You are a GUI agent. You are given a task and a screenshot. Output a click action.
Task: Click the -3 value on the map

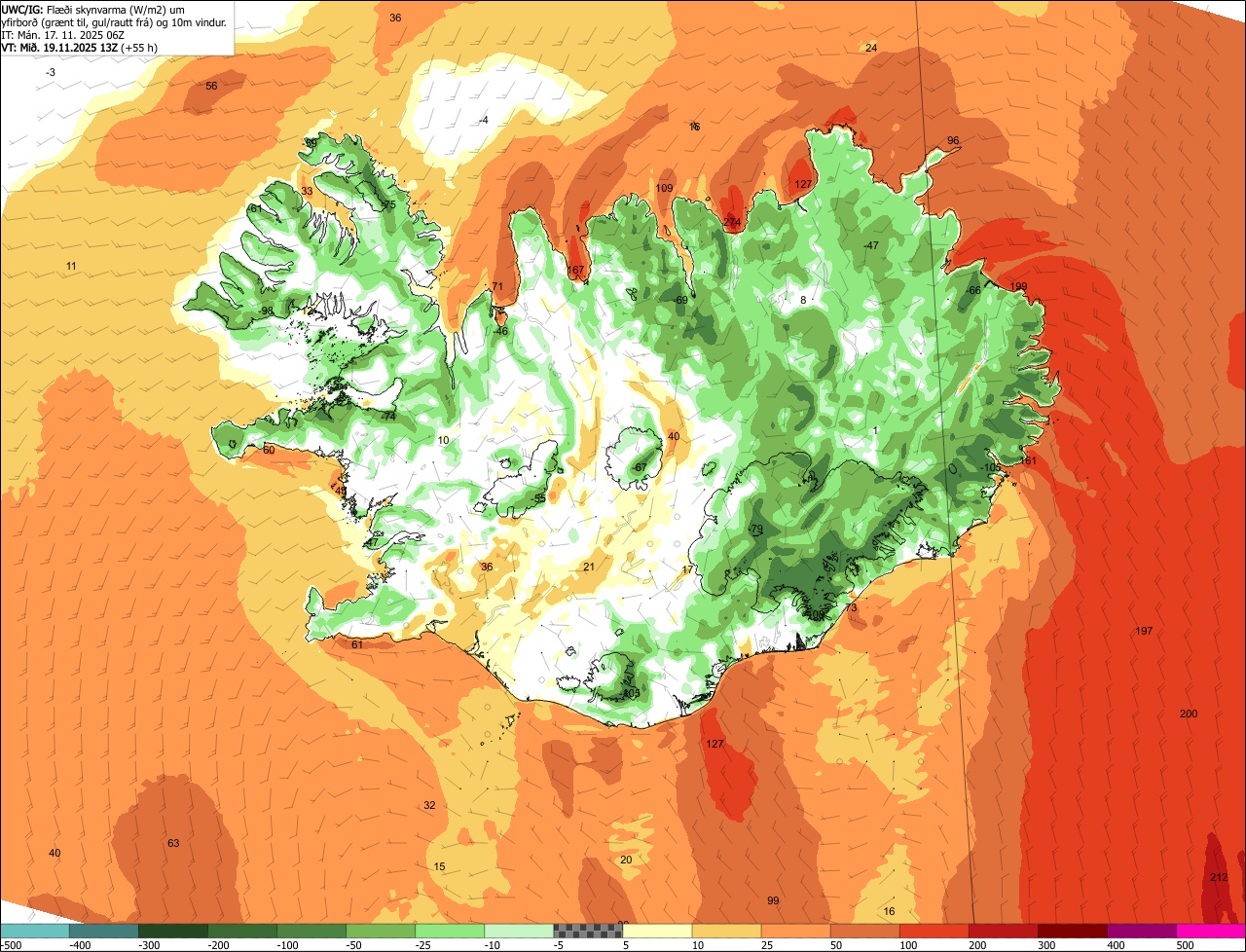[51, 73]
